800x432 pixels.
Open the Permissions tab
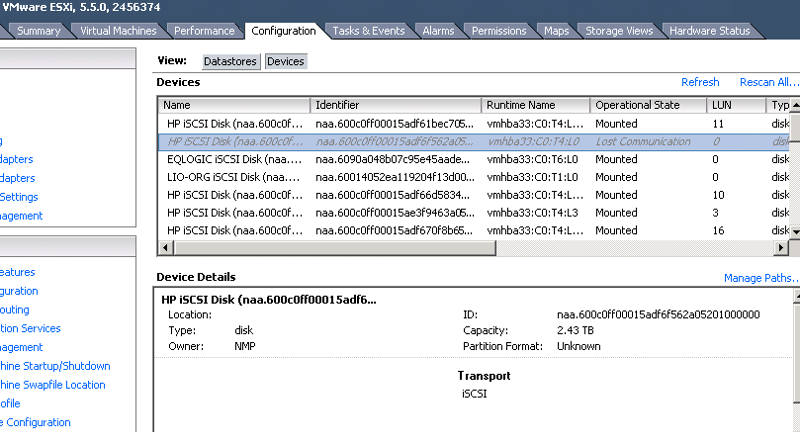point(498,31)
